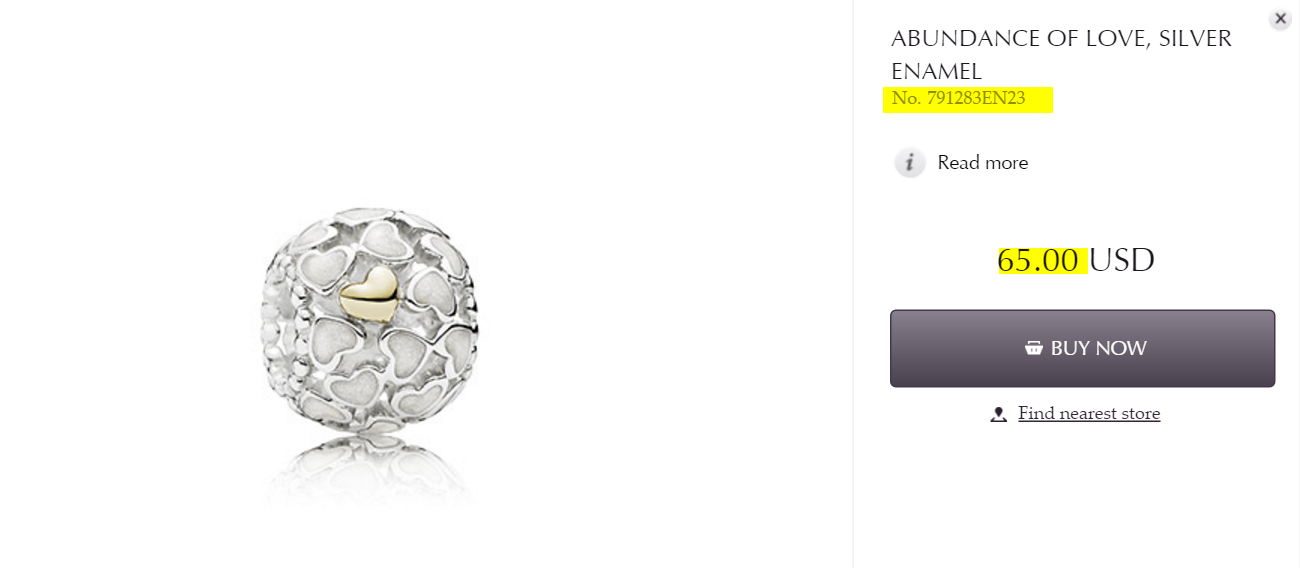Click the word SILVER in the product title
Image resolution: width=1300 pixels, height=568 pixels.
pos(1195,39)
